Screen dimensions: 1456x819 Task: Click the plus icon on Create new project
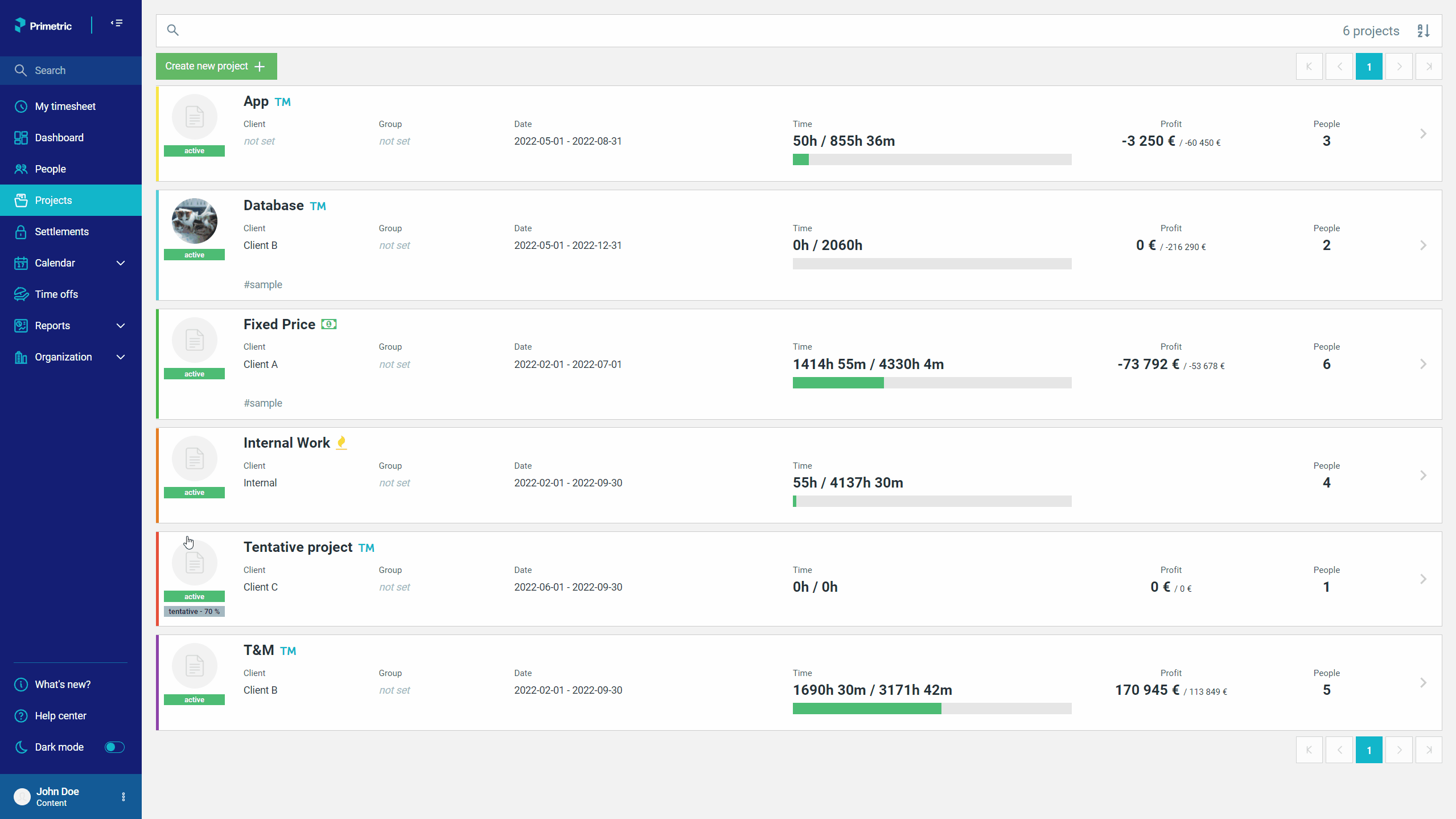[260, 67]
